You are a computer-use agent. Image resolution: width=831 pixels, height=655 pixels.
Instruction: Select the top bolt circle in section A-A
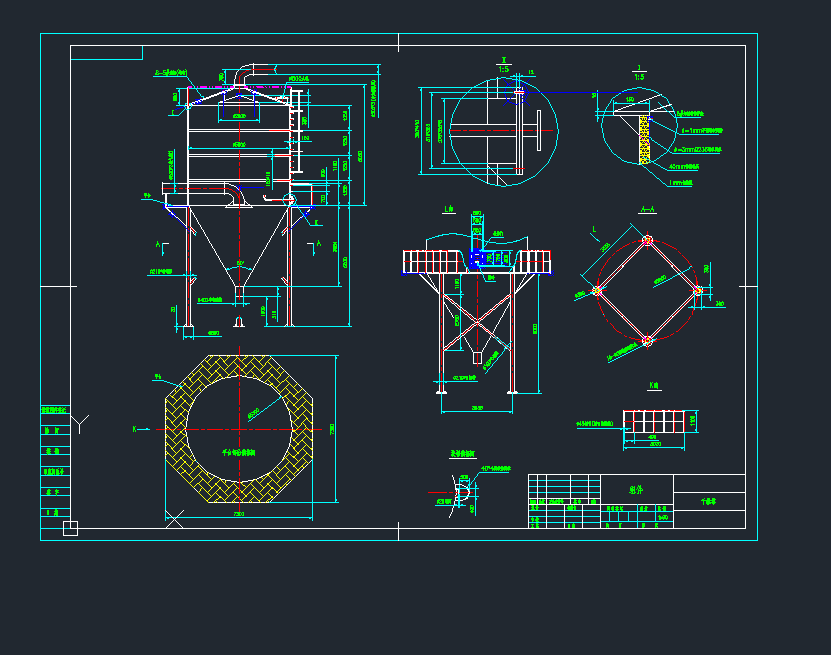click(x=647, y=240)
